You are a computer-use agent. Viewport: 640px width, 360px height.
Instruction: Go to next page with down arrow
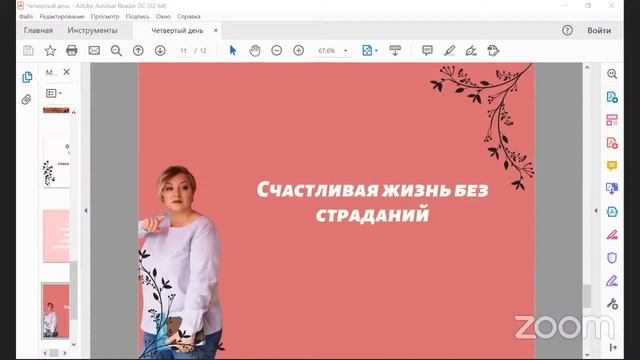160,51
